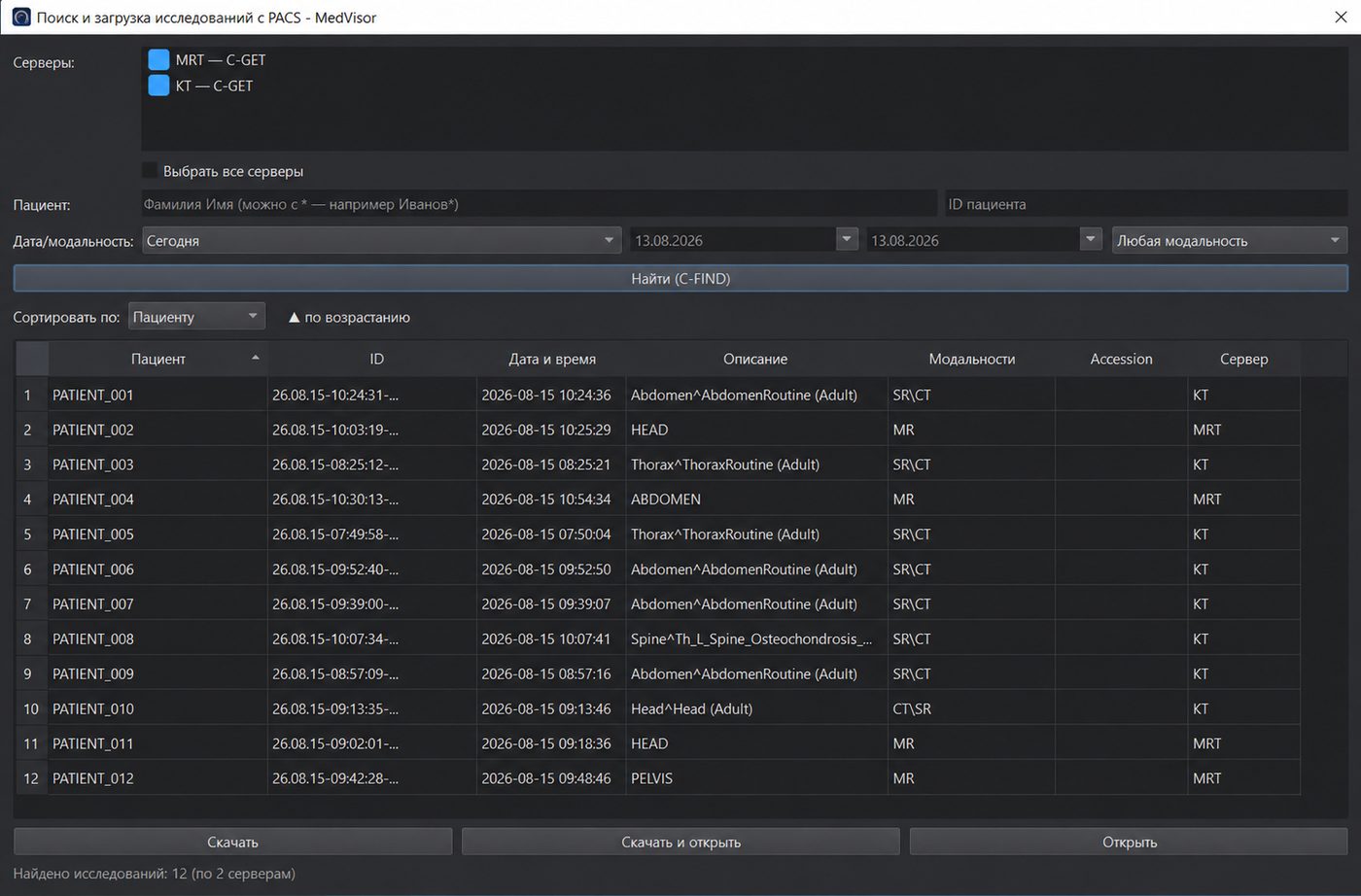
Task: Click the 'Открыть' button
Action: (x=1130, y=843)
